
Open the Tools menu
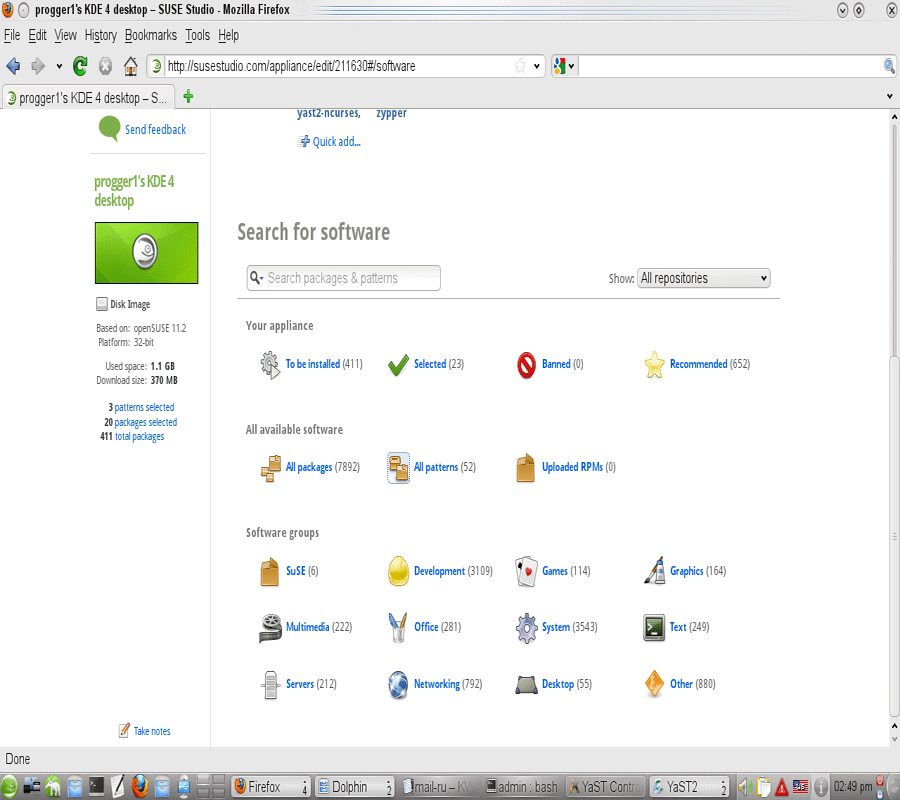tap(197, 36)
